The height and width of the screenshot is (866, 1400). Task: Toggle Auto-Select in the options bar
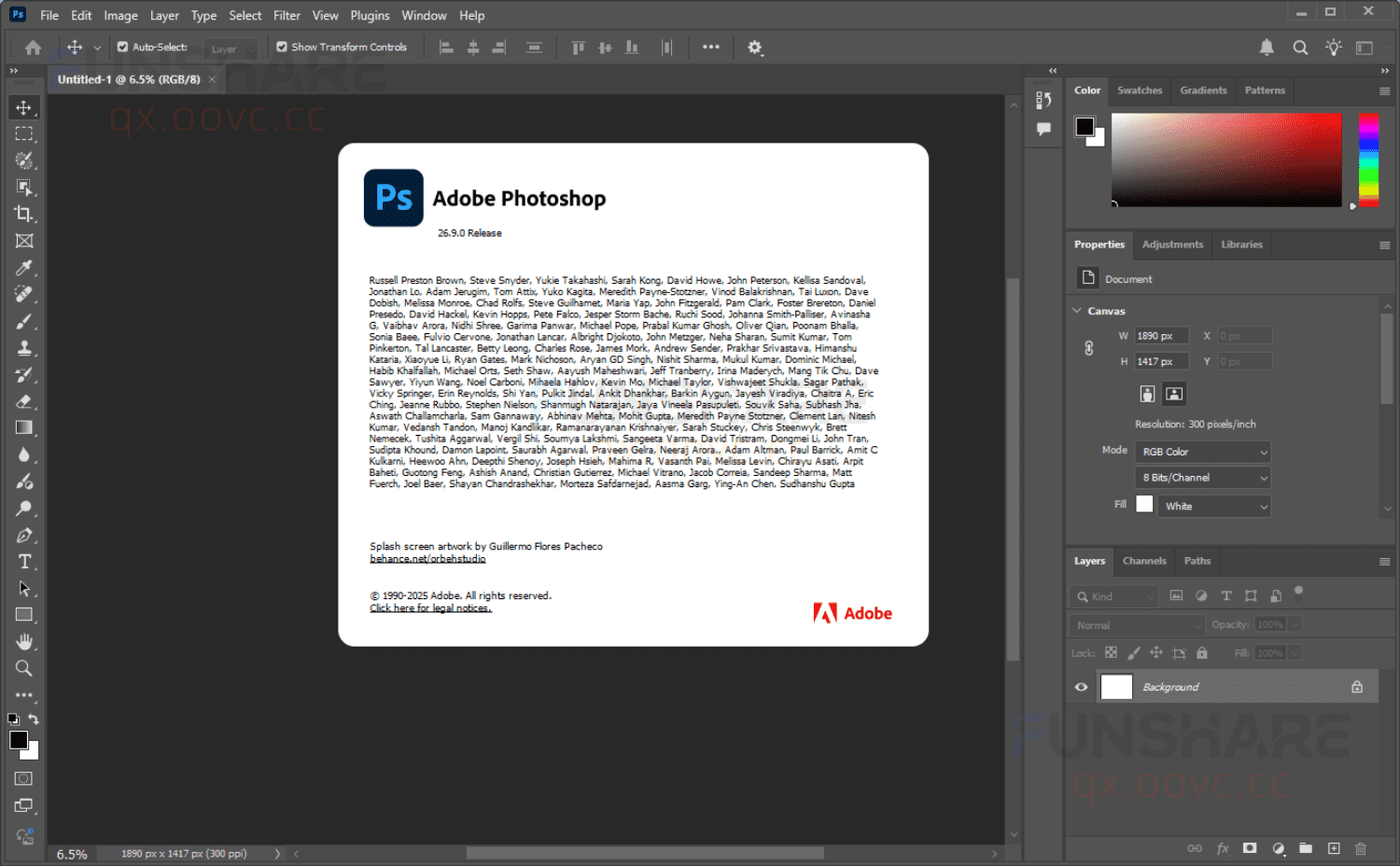[122, 47]
